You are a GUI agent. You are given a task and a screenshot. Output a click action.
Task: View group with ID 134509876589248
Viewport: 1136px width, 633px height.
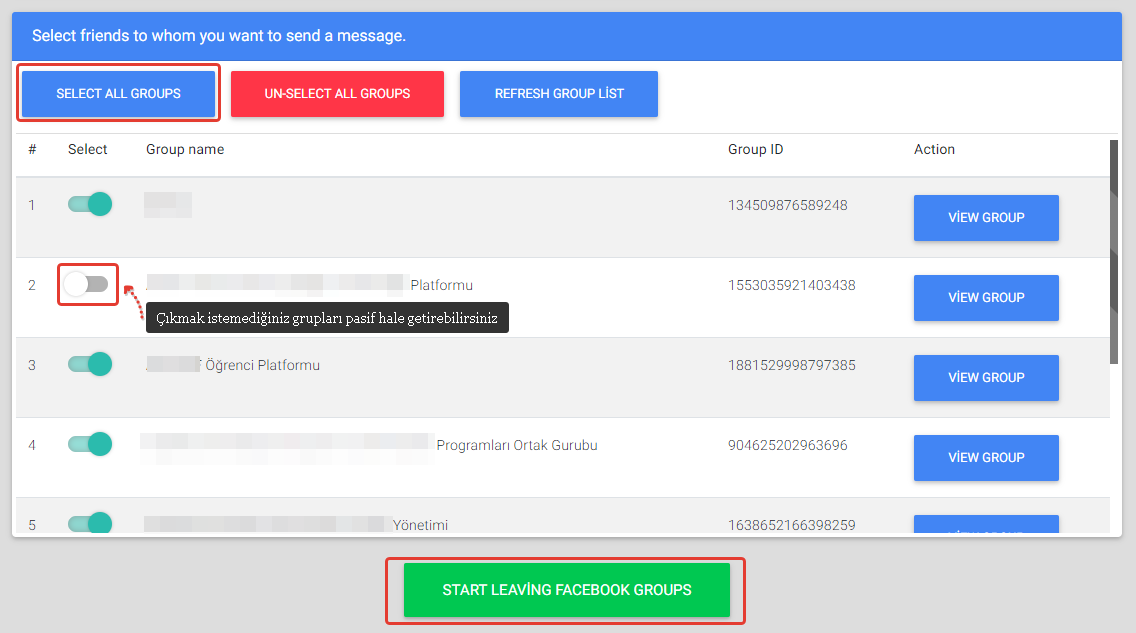985,218
